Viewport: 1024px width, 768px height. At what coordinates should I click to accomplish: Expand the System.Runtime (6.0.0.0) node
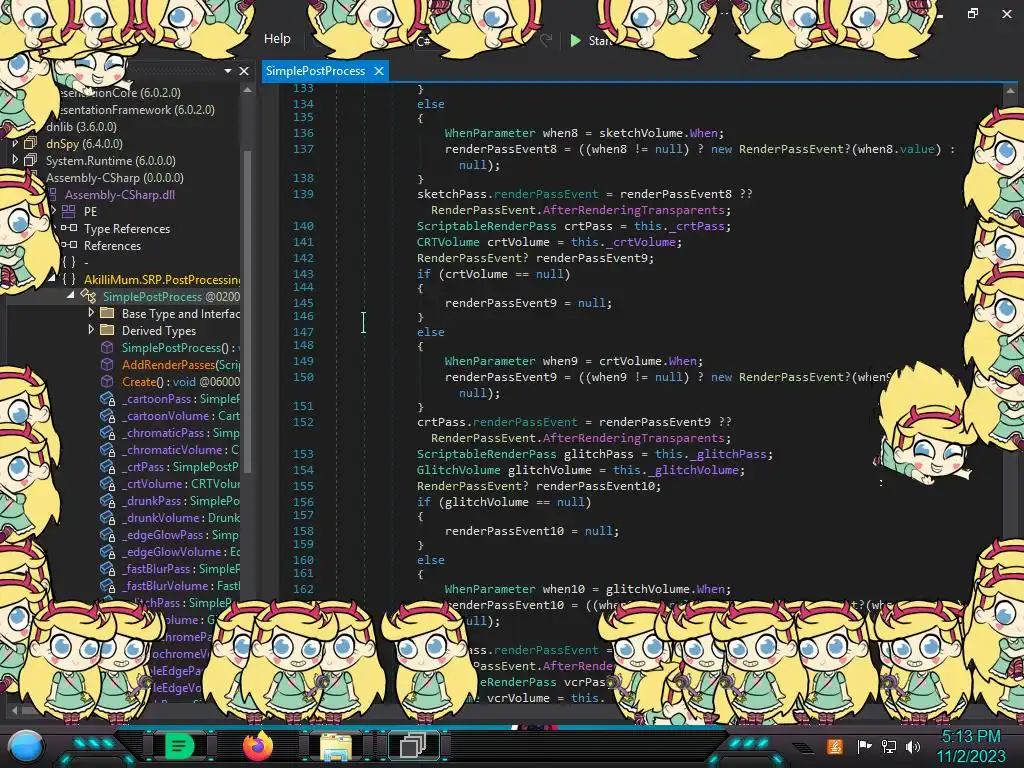click(x=15, y=160)
